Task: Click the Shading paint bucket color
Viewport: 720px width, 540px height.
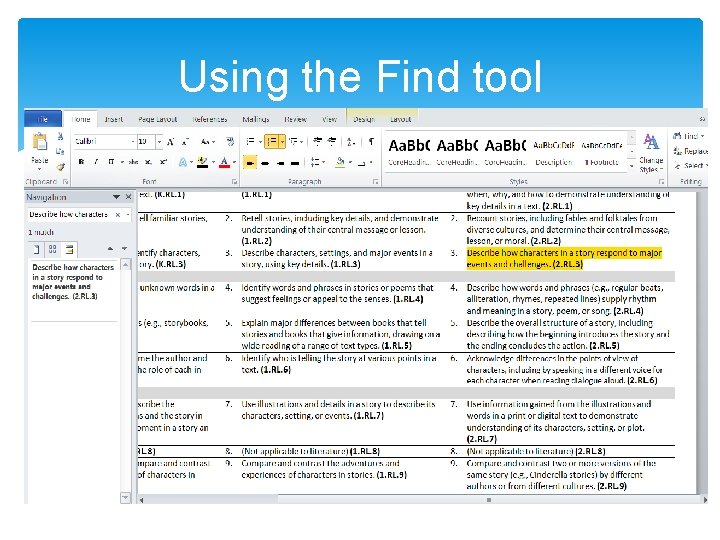Action: 340,162
